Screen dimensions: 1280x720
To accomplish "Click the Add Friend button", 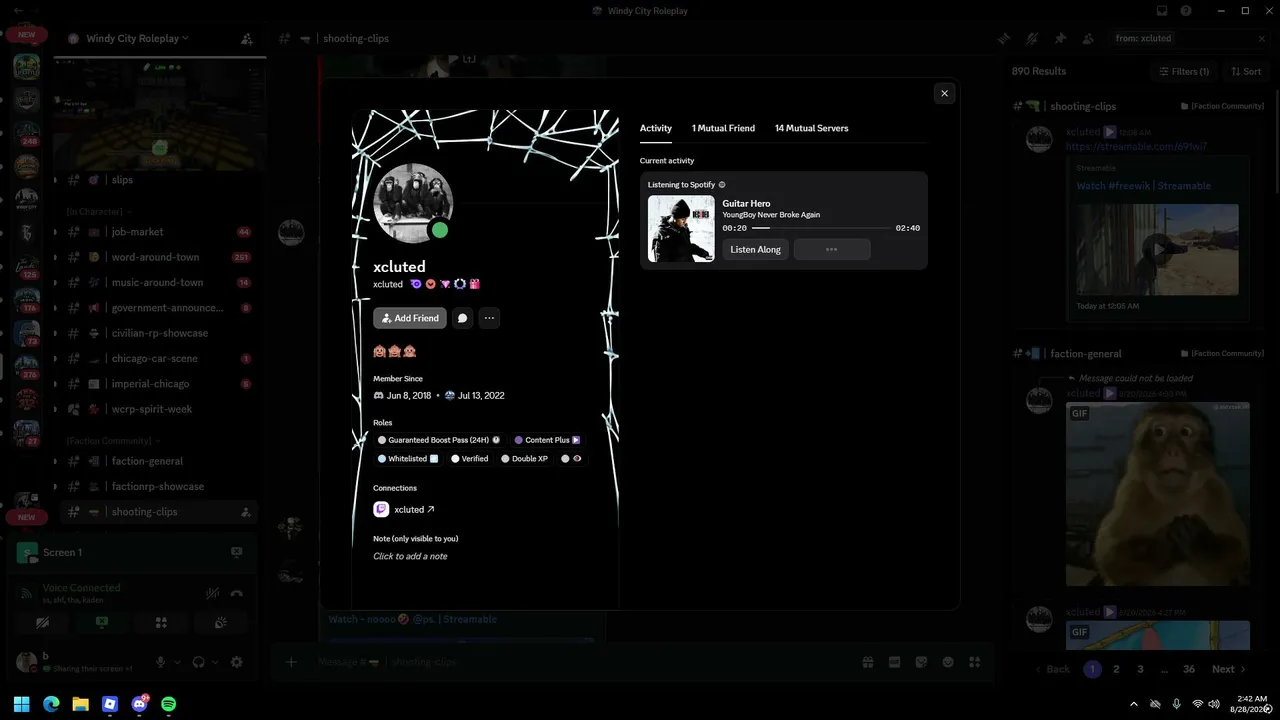I will (410, 318).
